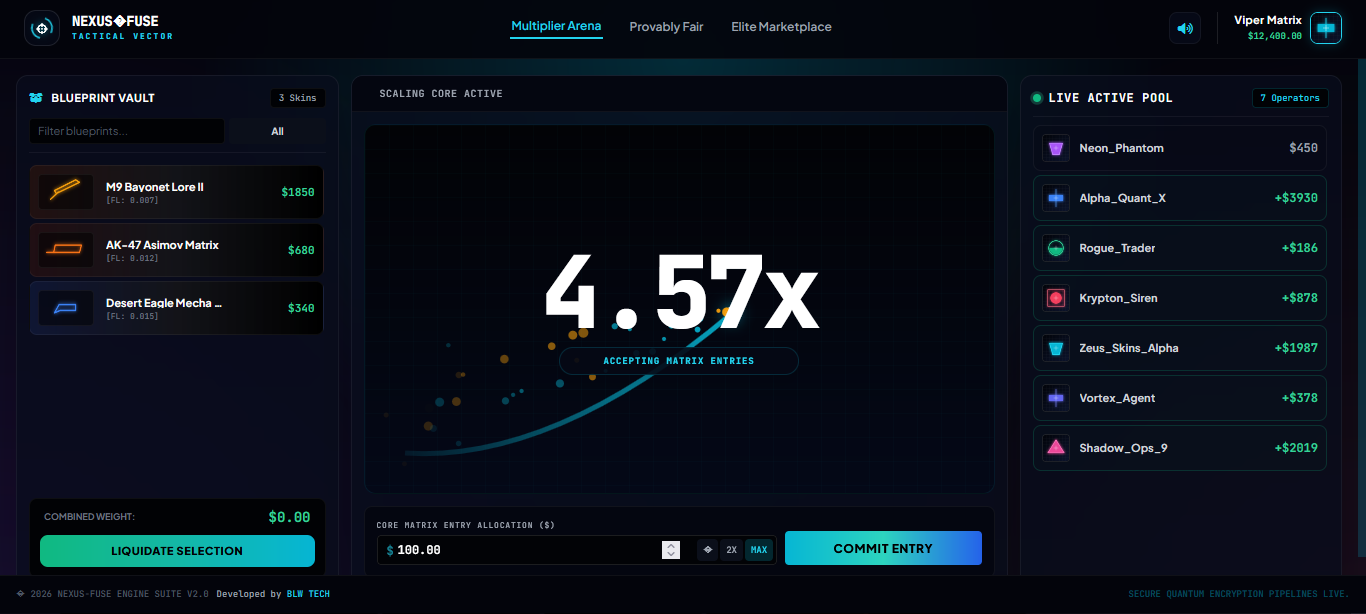
Task: Open the Elite Marketplace tab
Action: click(781, 27)
